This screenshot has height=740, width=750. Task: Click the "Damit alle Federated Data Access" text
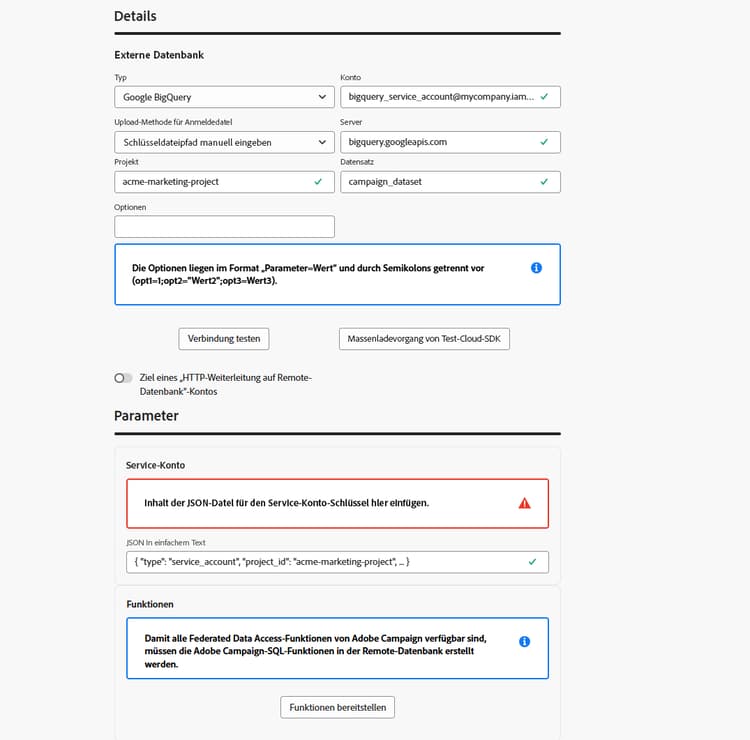pyautogui.click(x=315, y=651)
